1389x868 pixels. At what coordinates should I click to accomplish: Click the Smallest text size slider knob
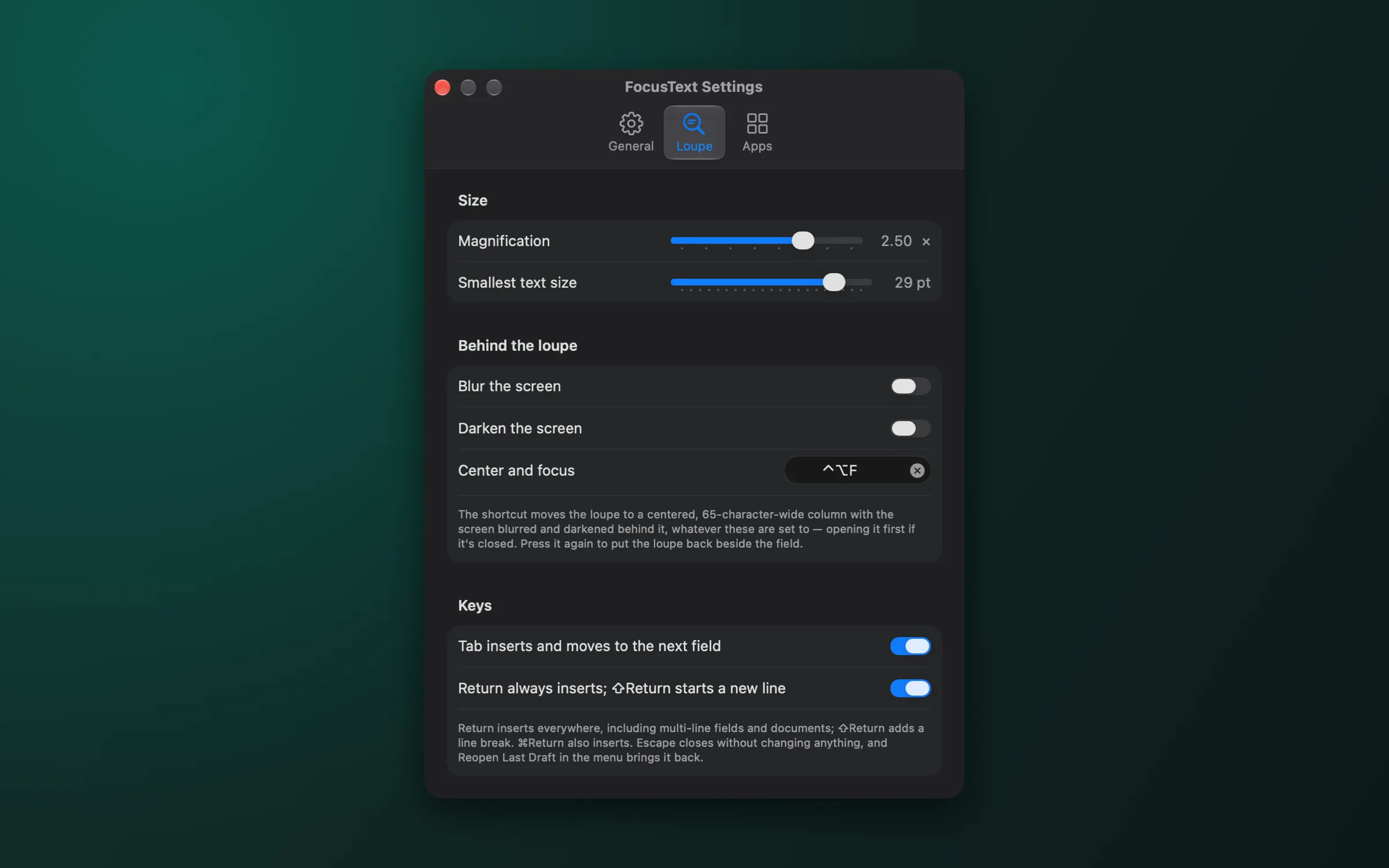click(833, 282)
